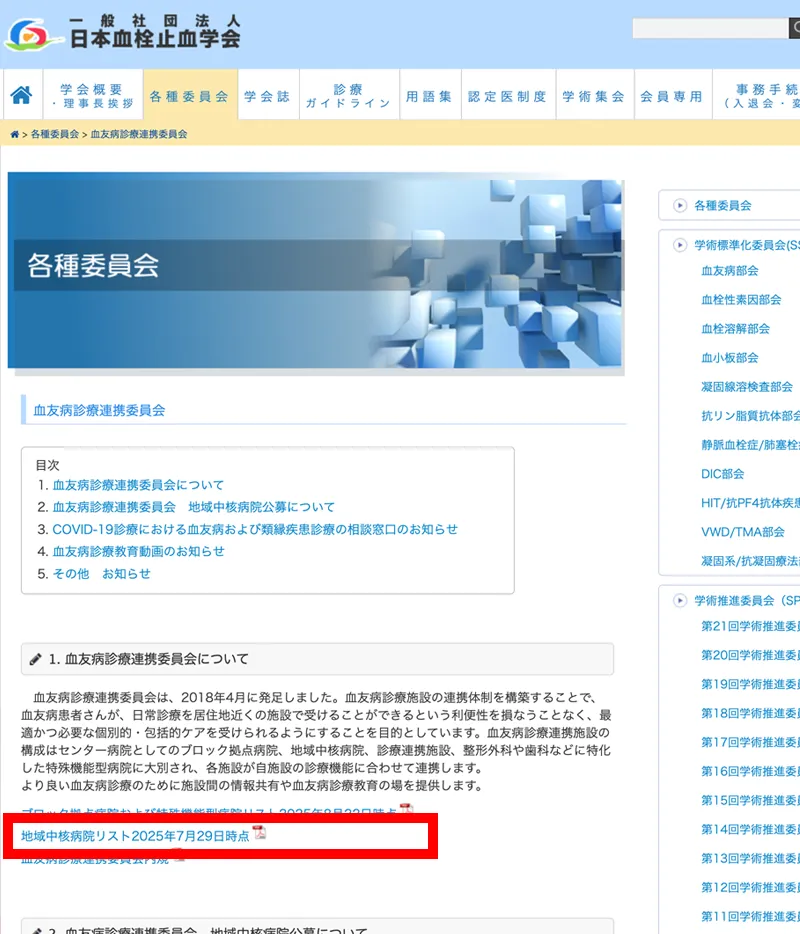Screen dimensions: 800x934
Task: Click the home icon in navigation bar
Action: click(20, 96)
